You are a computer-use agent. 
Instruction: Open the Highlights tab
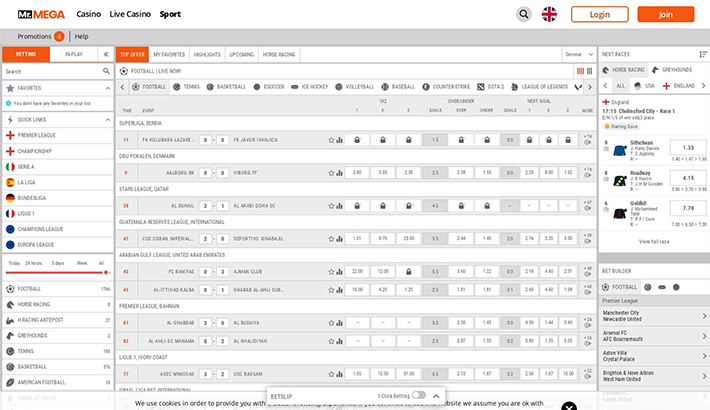(207, 54)
